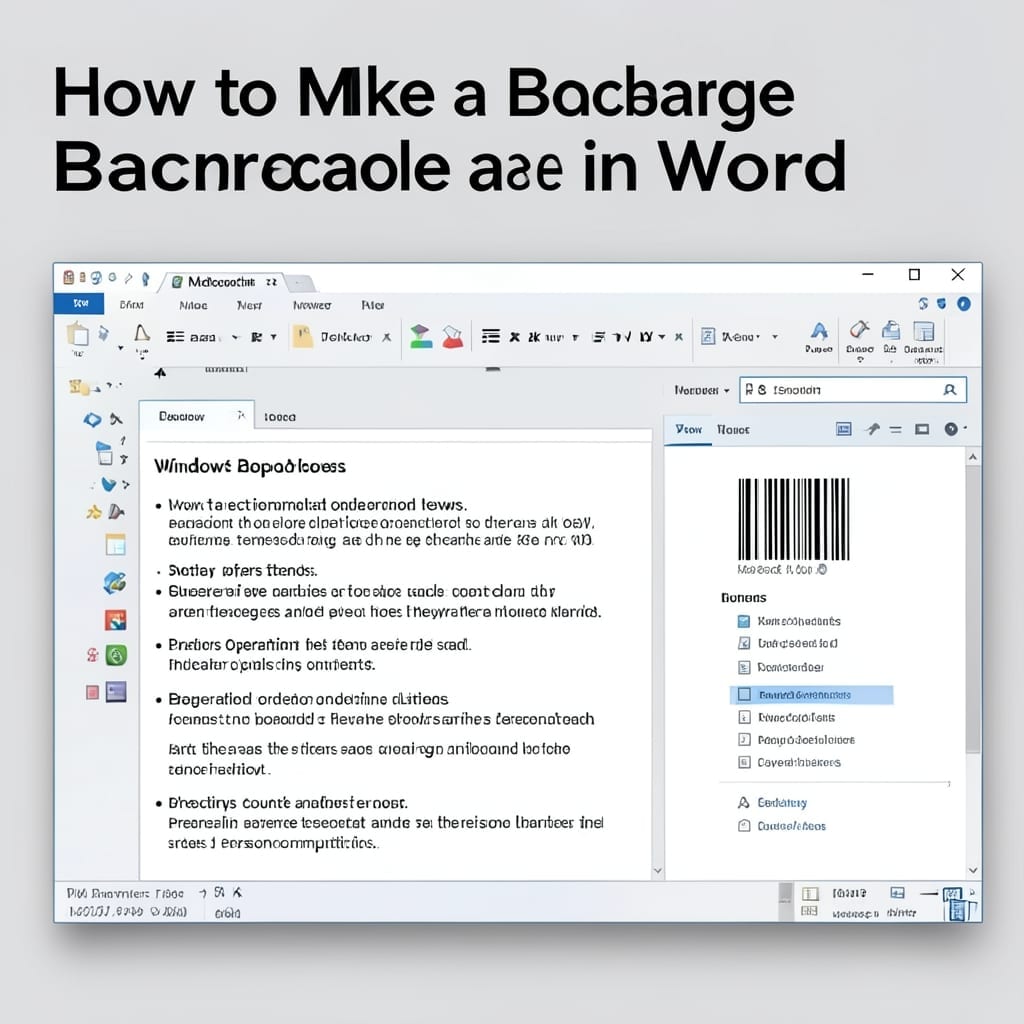Open the blue File tab
The height and width of the screenshot is (1024, 1024).
click(79, 304)
